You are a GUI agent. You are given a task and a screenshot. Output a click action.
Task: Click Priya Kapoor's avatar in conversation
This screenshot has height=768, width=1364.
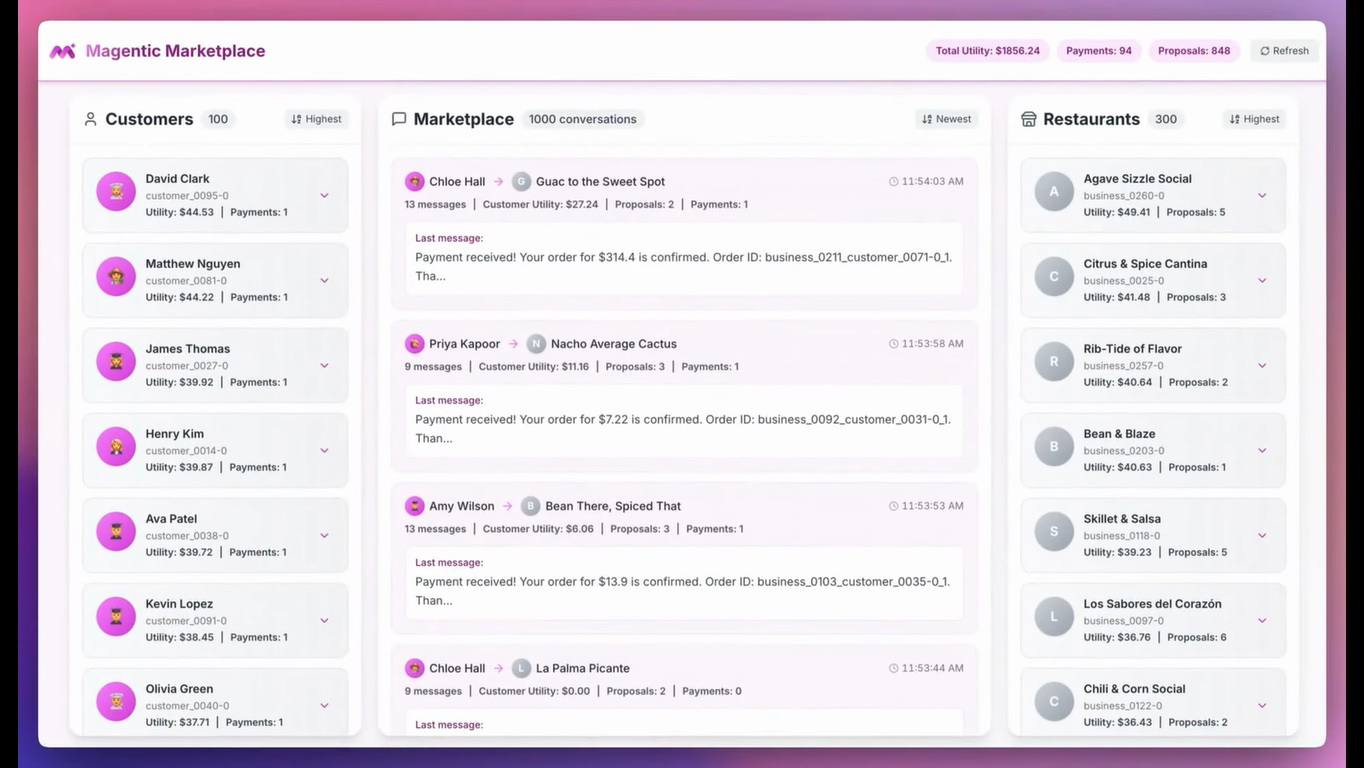pyautogui.click(x=414, y=344)
